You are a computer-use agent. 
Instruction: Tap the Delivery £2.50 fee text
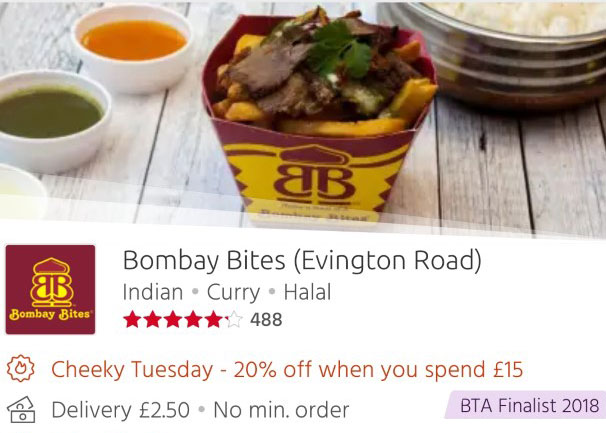tap(121, 410)
